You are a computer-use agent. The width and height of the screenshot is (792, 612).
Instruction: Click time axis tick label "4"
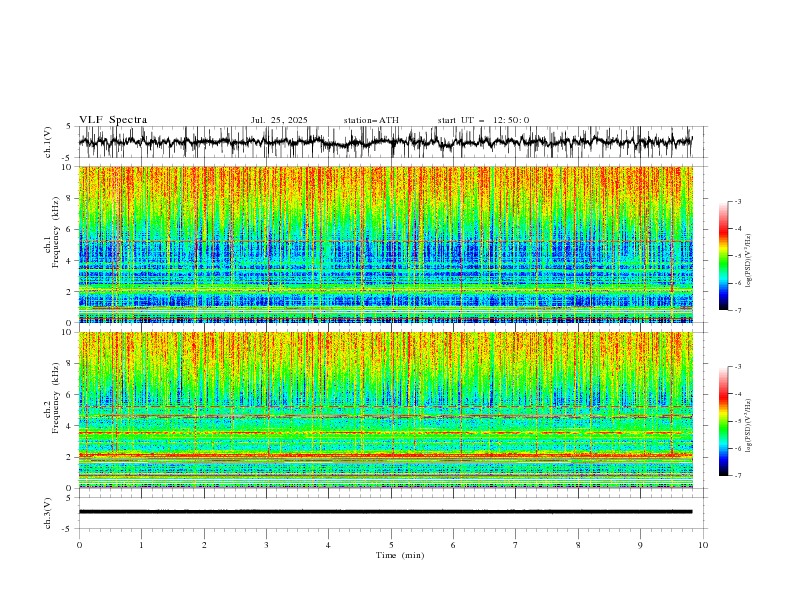click(328, 545)
